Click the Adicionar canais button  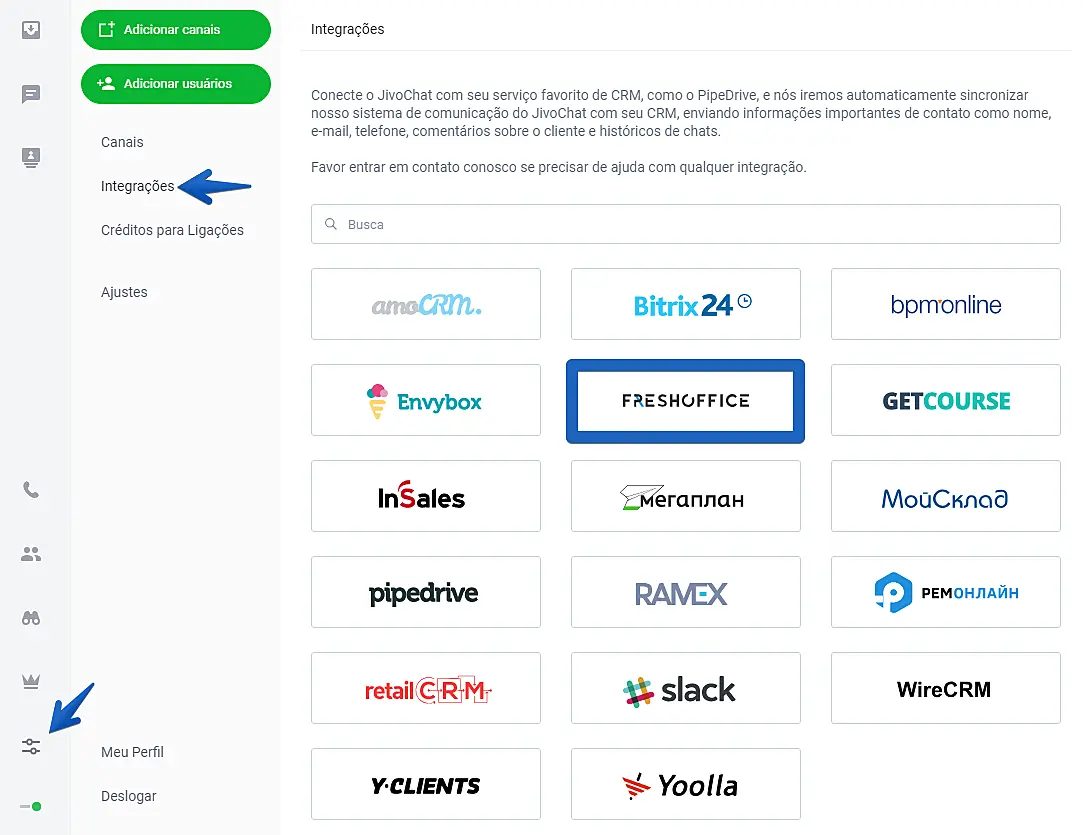176,30
